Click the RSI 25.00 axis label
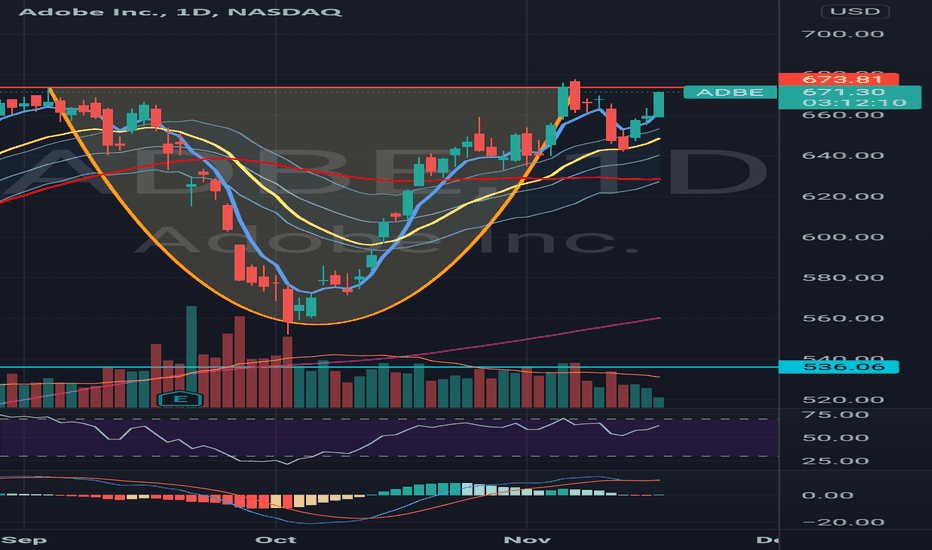Viewport: 932px width, 550px height. click(836, 461)
